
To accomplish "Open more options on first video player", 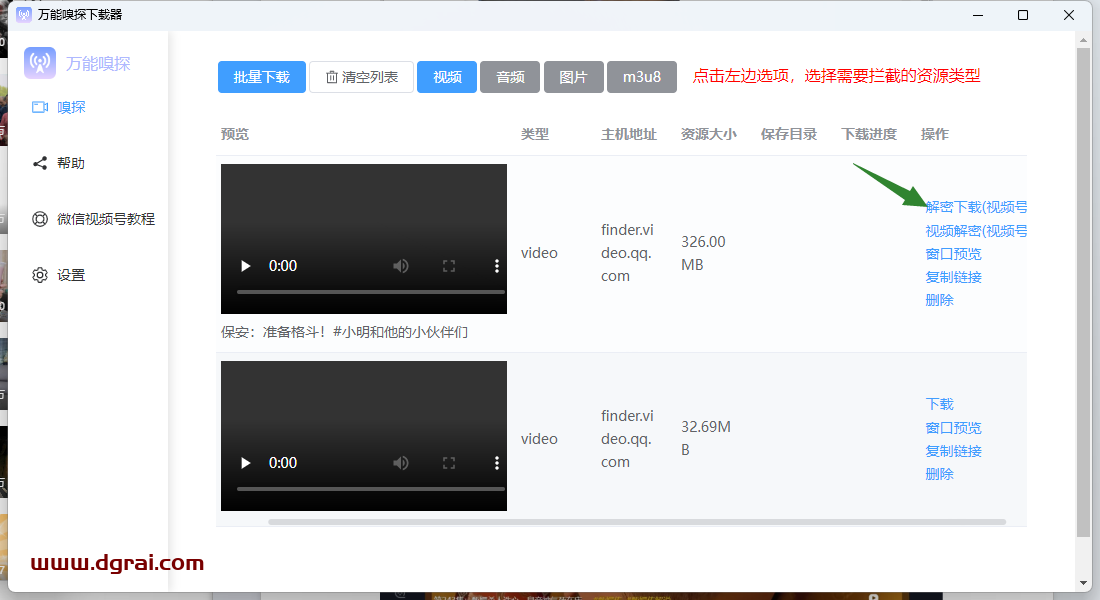I will tap(497, 266).
